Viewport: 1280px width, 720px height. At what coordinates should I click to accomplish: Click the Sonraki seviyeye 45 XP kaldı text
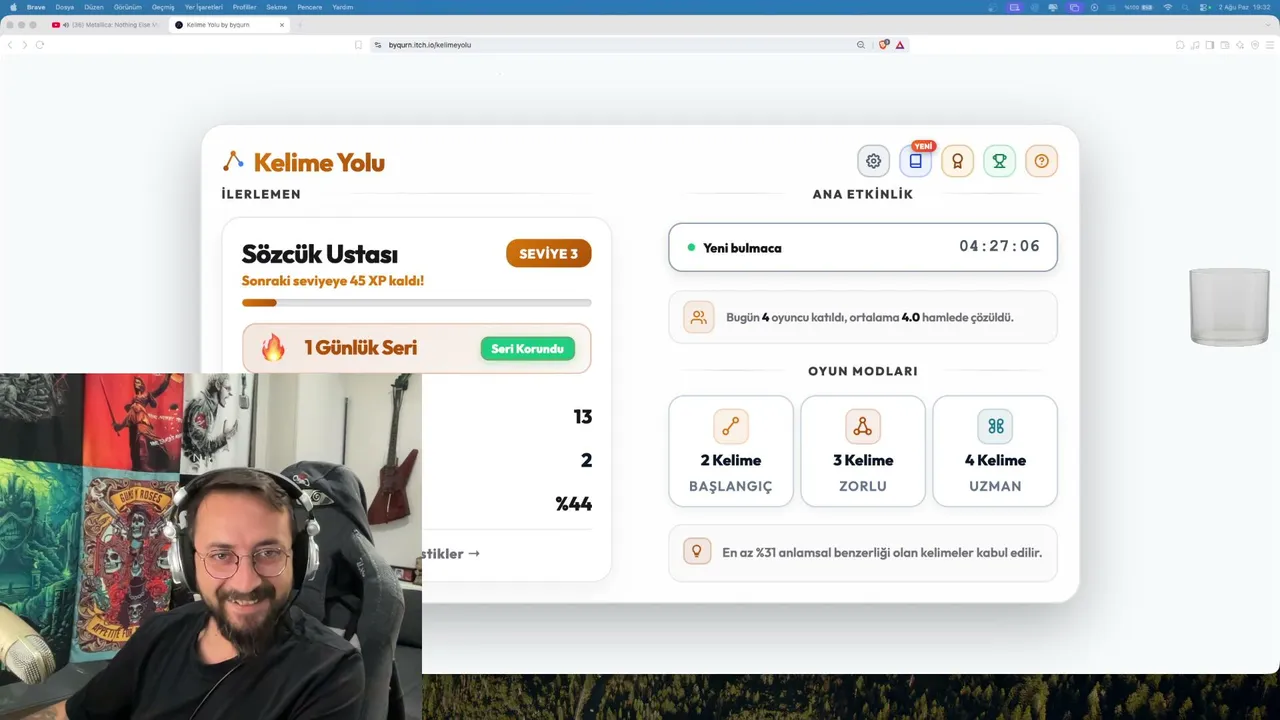click(x=333, y=281)
